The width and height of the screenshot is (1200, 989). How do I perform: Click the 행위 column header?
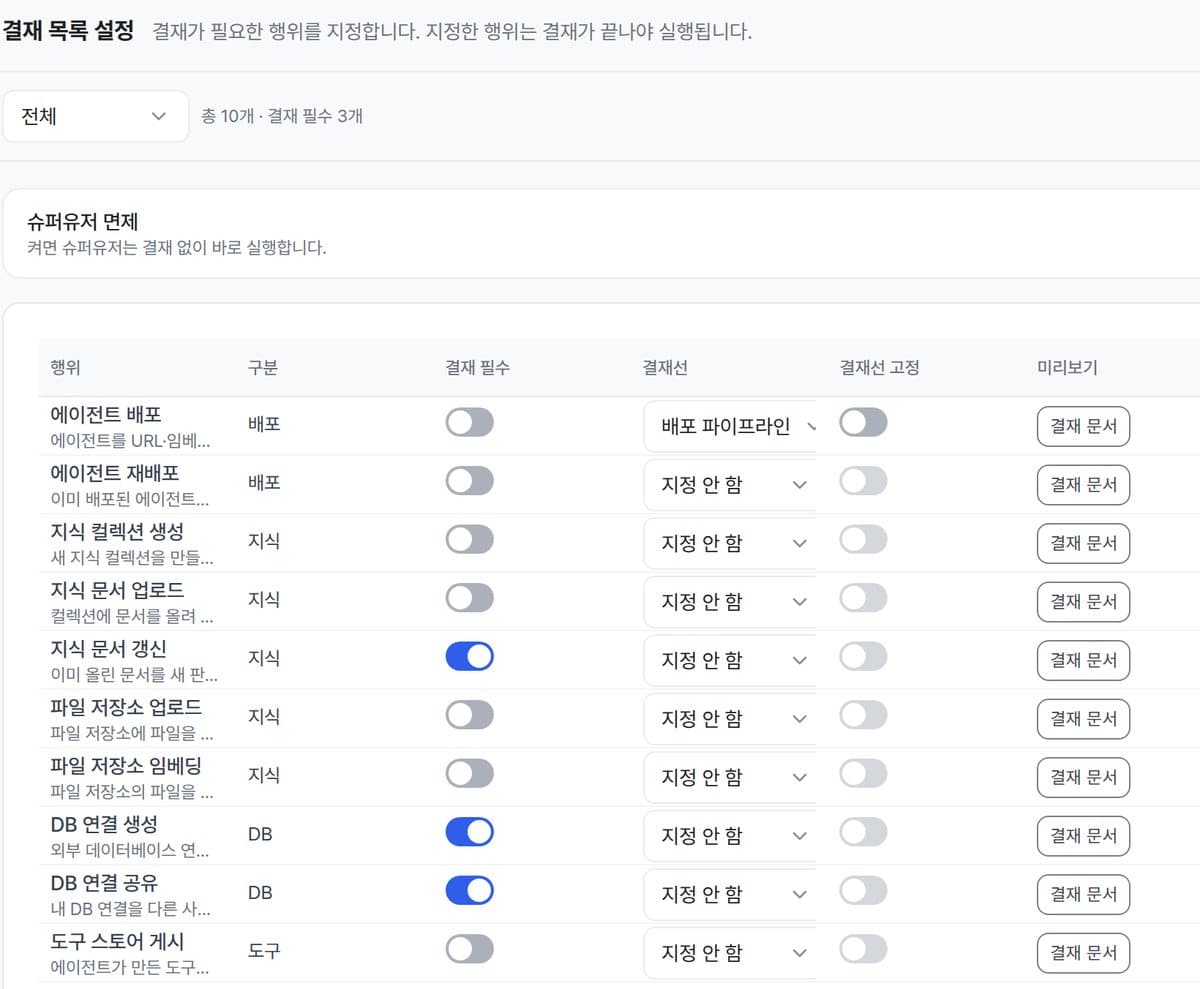click(65, 368)
